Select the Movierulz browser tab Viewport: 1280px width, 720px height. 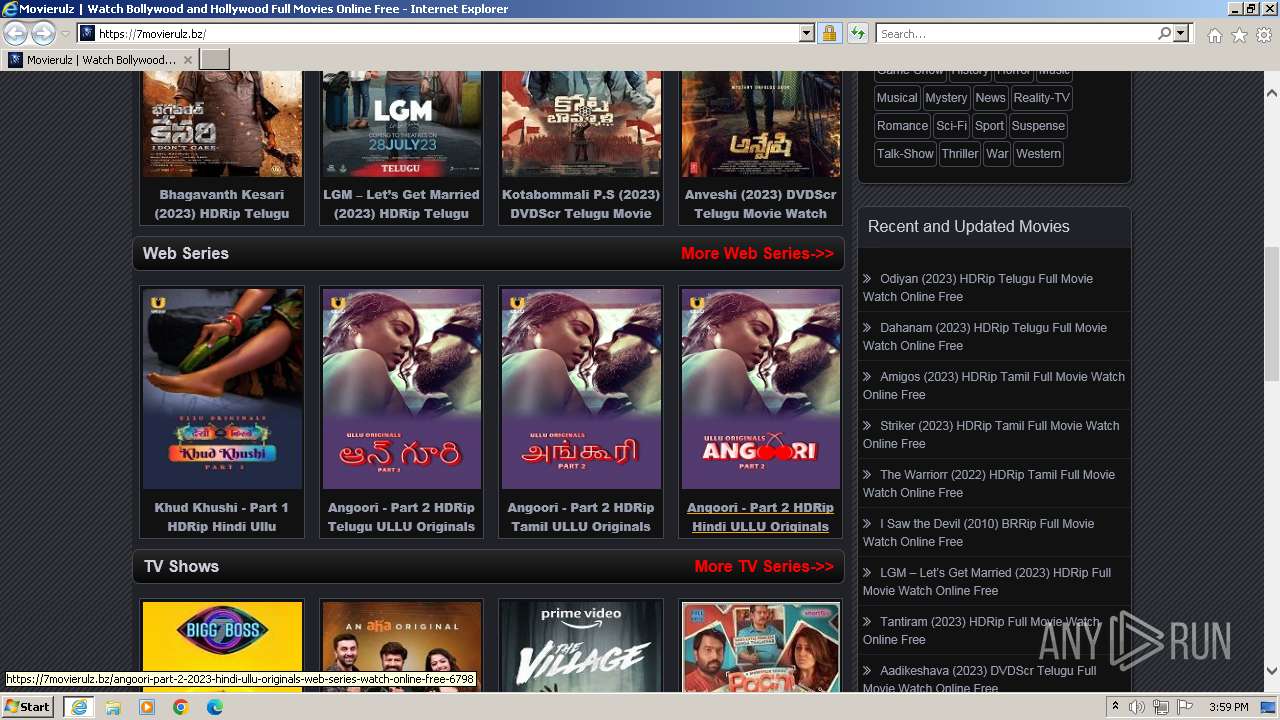pos(100,60)
